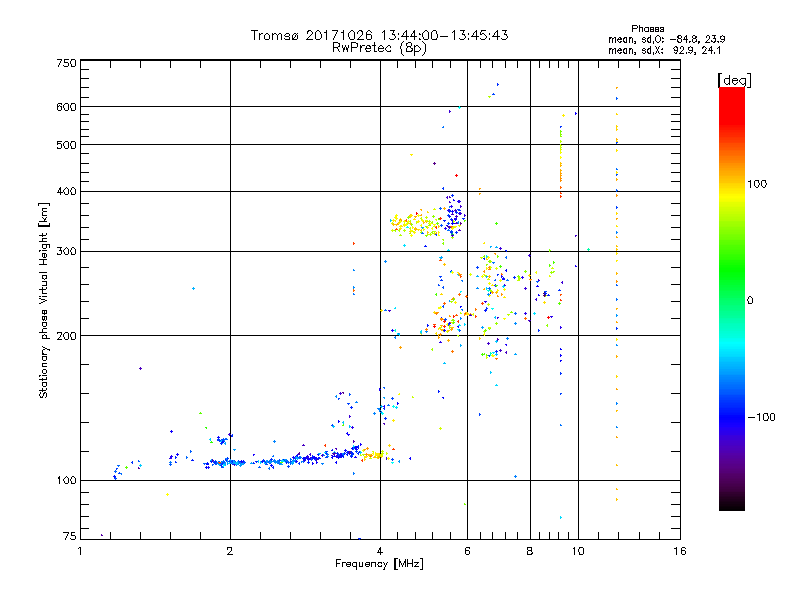Screen dimensions: 800x600
Task: Click the 'mean, sd,X: 92.9, 24.1' line
Action: pyautogui.click(x=664, y=51)
